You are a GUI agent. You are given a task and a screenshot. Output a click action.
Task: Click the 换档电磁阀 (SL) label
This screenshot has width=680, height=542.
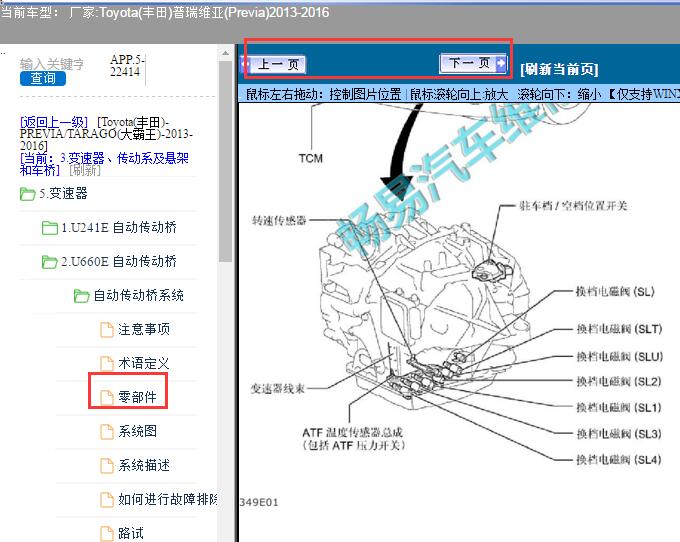coord(615,291)
